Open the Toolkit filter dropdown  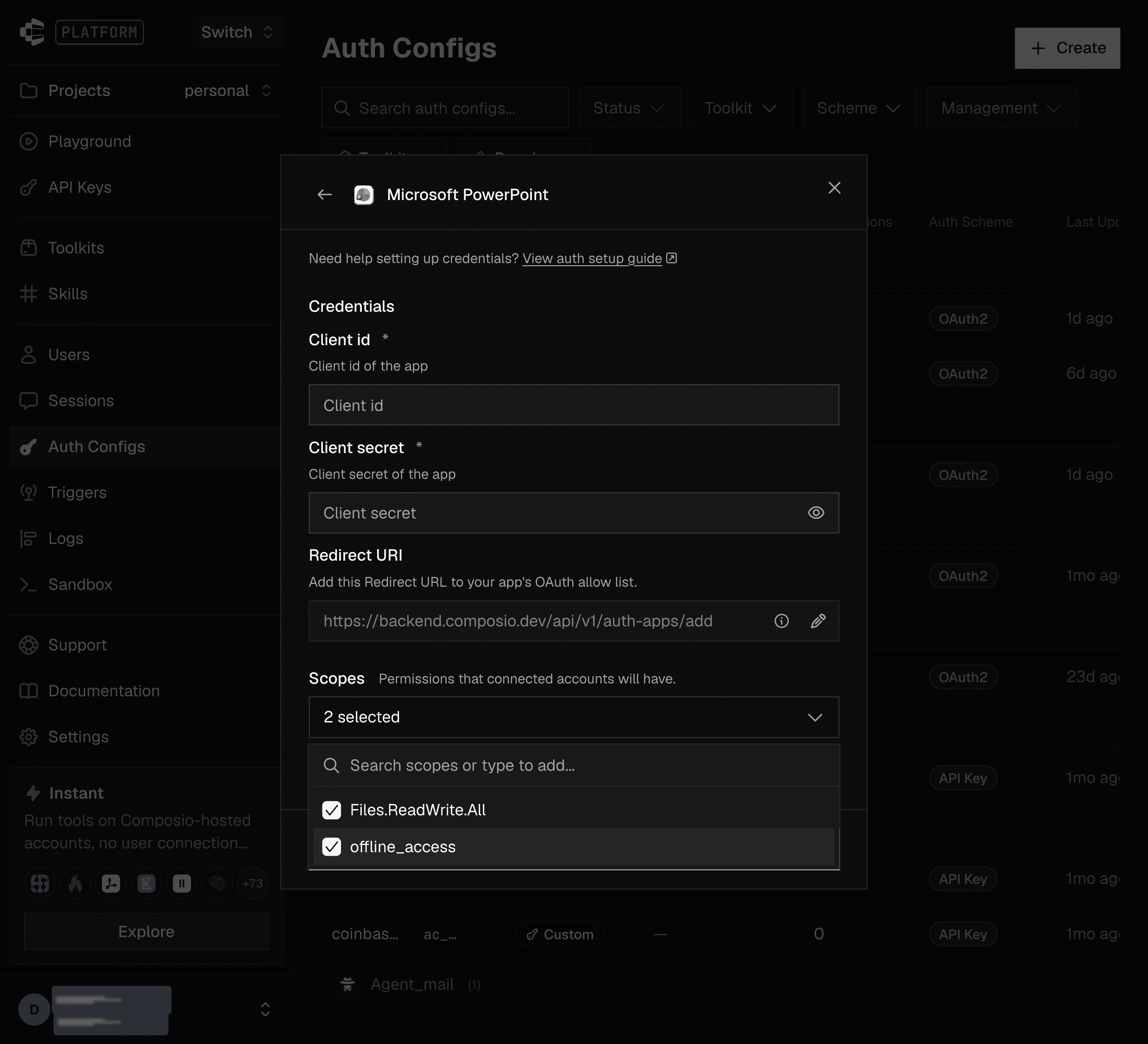pyautogui.click(x=741, y=108)
